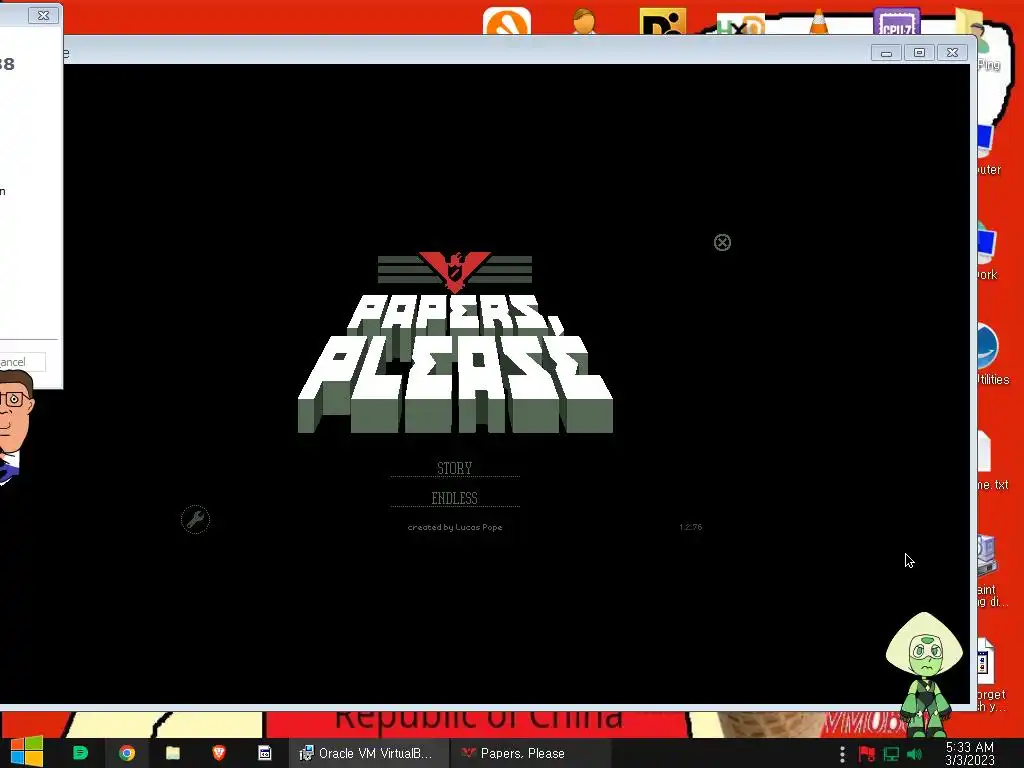This screenshot has width=1024, height=768.
Task: Select the orange circle desktop icon
Action: (507, 22)
